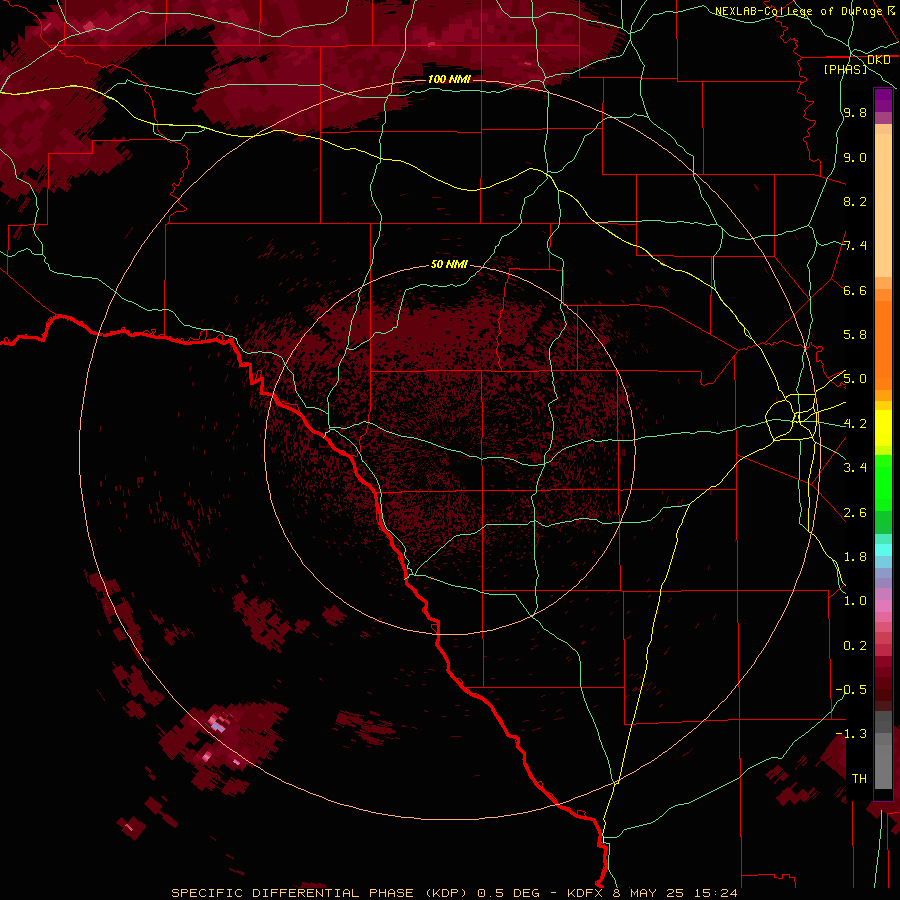Screen dimensions: 900x900
Task: Click the 1.8 value on the color scale
Action: coord(855,557)
